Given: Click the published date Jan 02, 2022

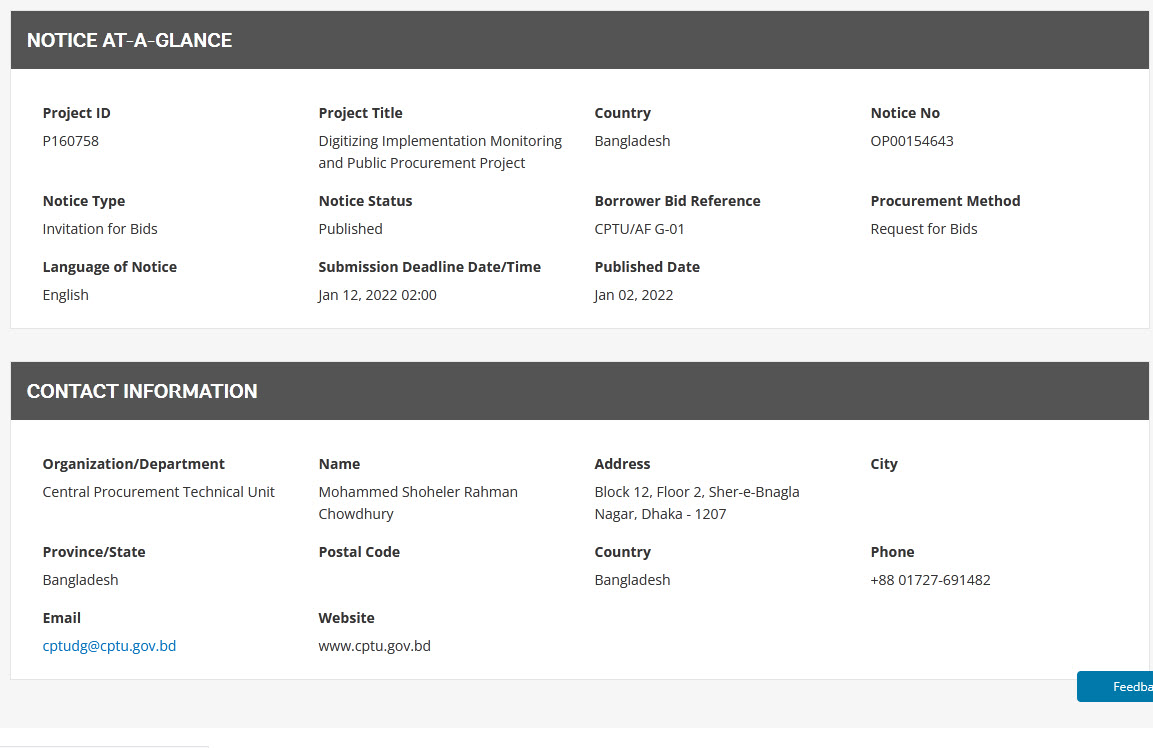Looking at the screenshot, I should click(x=633, y=295).
